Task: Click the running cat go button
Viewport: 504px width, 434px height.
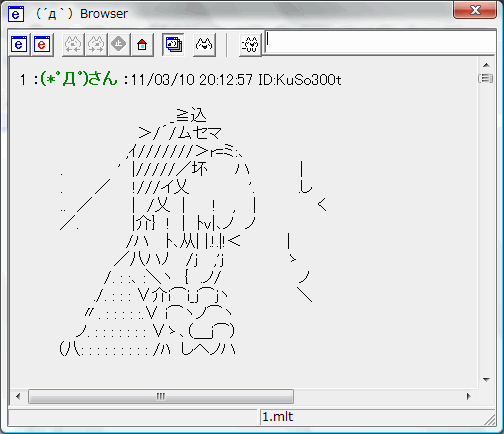Action: pyautogui.click(x=250, y=44)
